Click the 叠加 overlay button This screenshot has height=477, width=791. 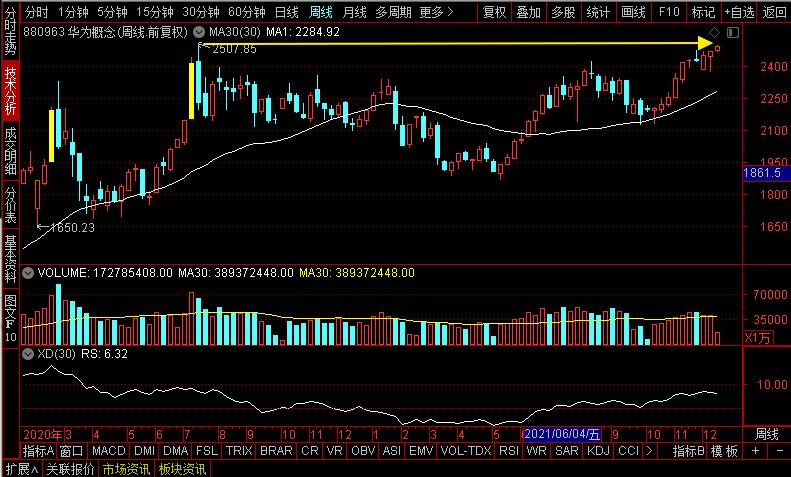coord(529,12)
